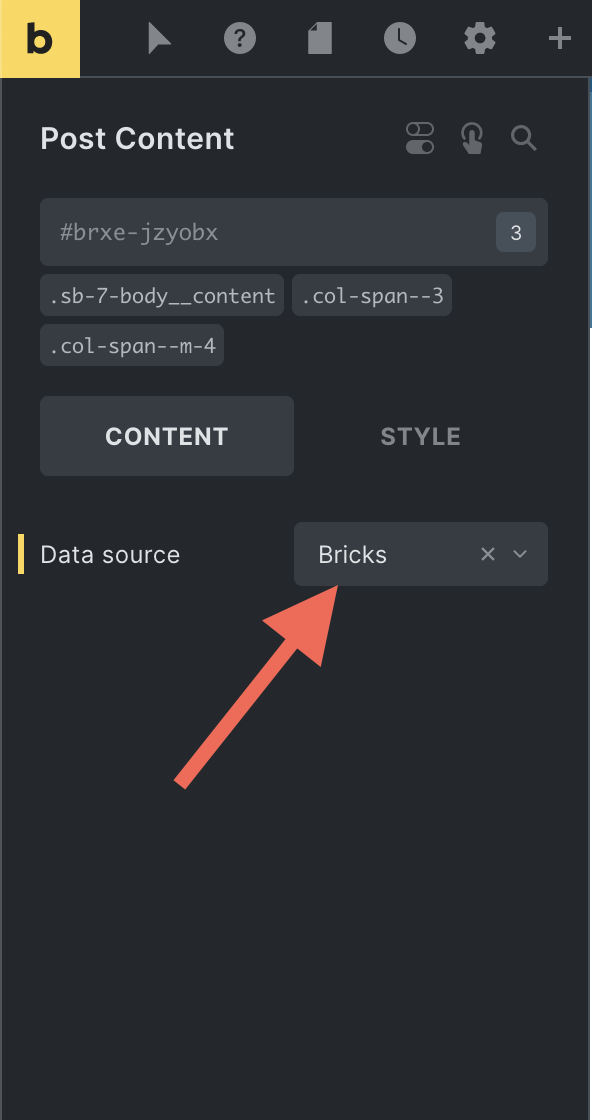Select the .sb-7-body__content class chip
Viewport: 592px width, 1120px height.
tap(162, 295)
